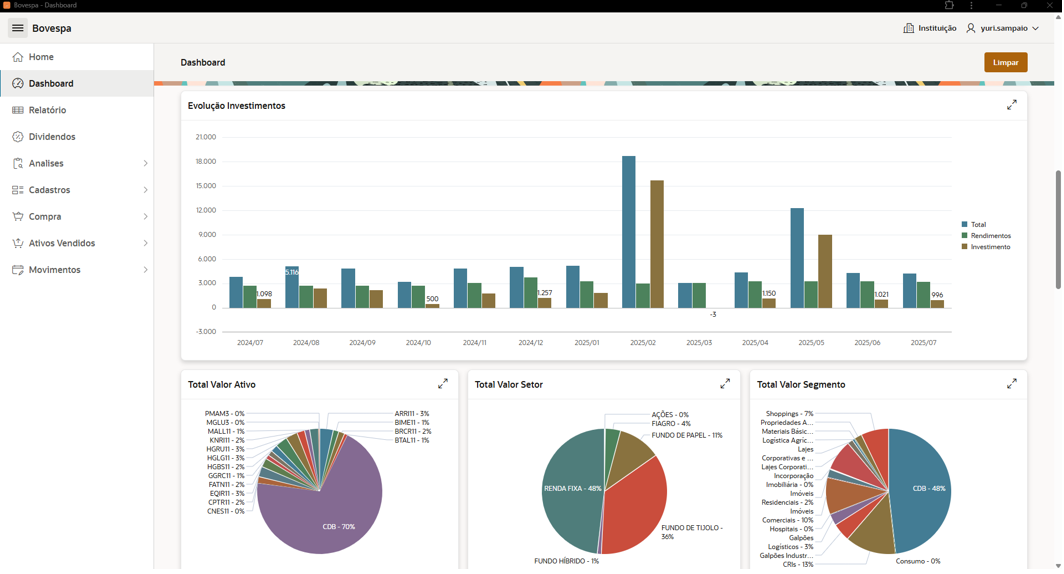Select Dashboard in the sidebar

click(77, 83)
